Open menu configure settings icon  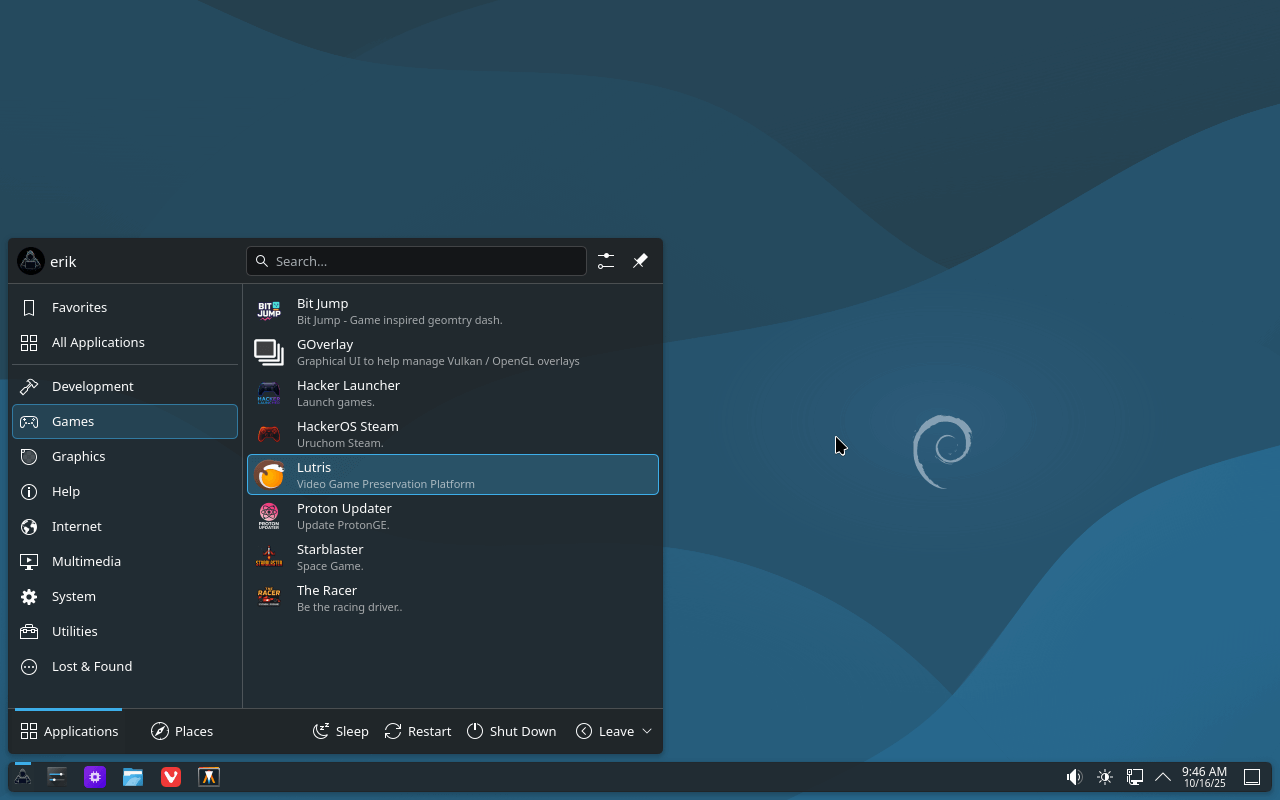click(606, 261)
